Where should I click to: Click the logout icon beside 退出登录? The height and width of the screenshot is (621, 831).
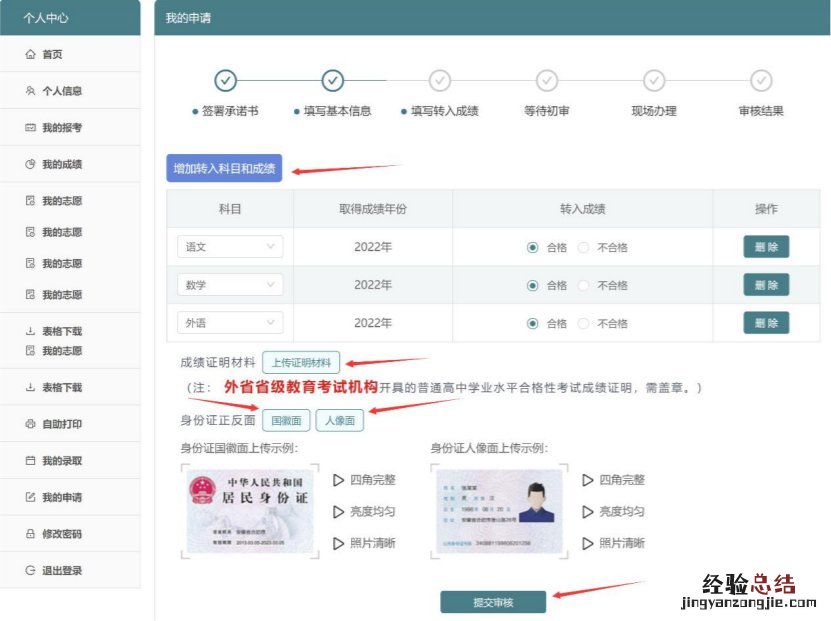coord(30,570)
